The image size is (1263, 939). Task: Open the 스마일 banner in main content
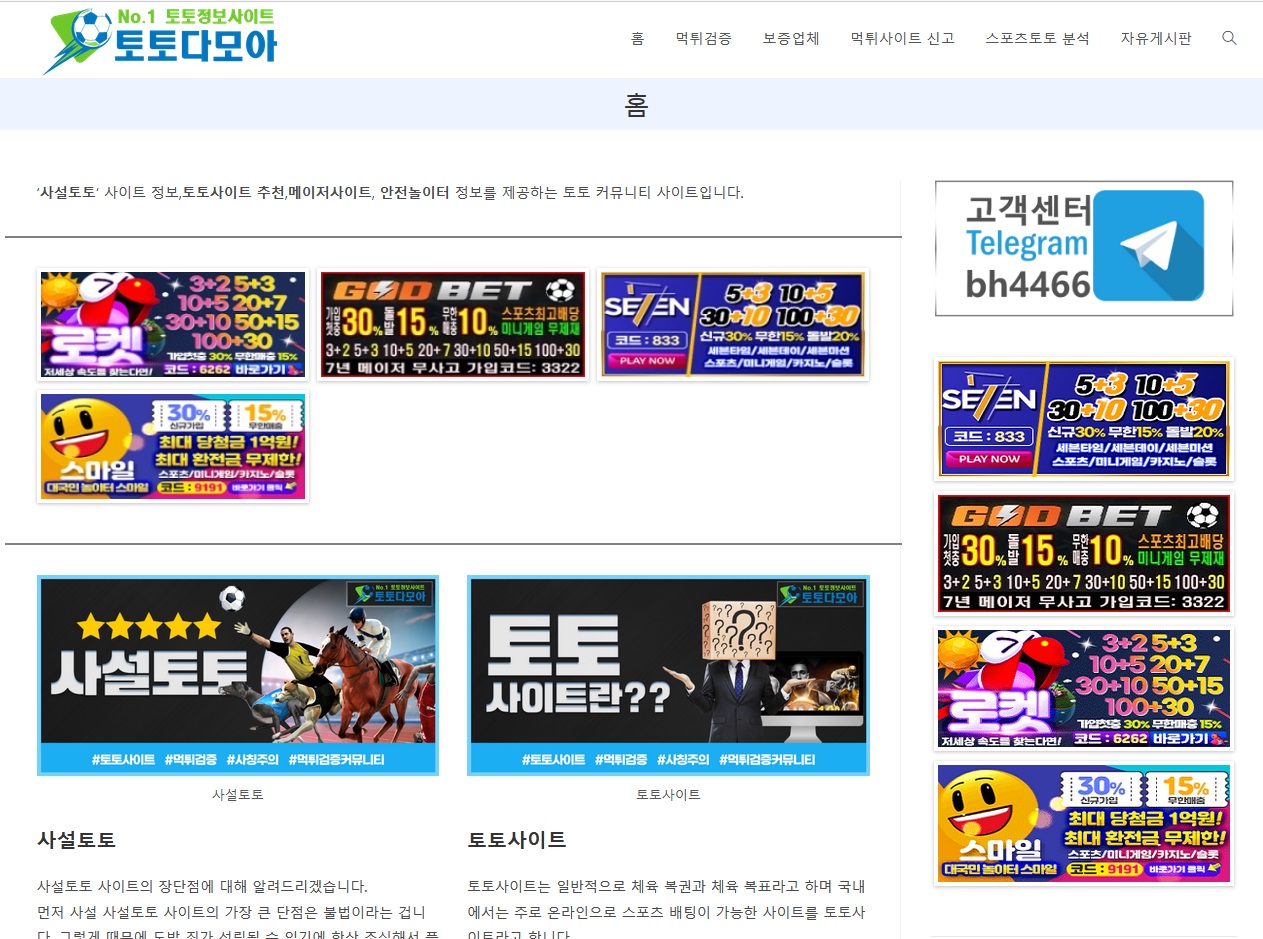pos(173,446)
